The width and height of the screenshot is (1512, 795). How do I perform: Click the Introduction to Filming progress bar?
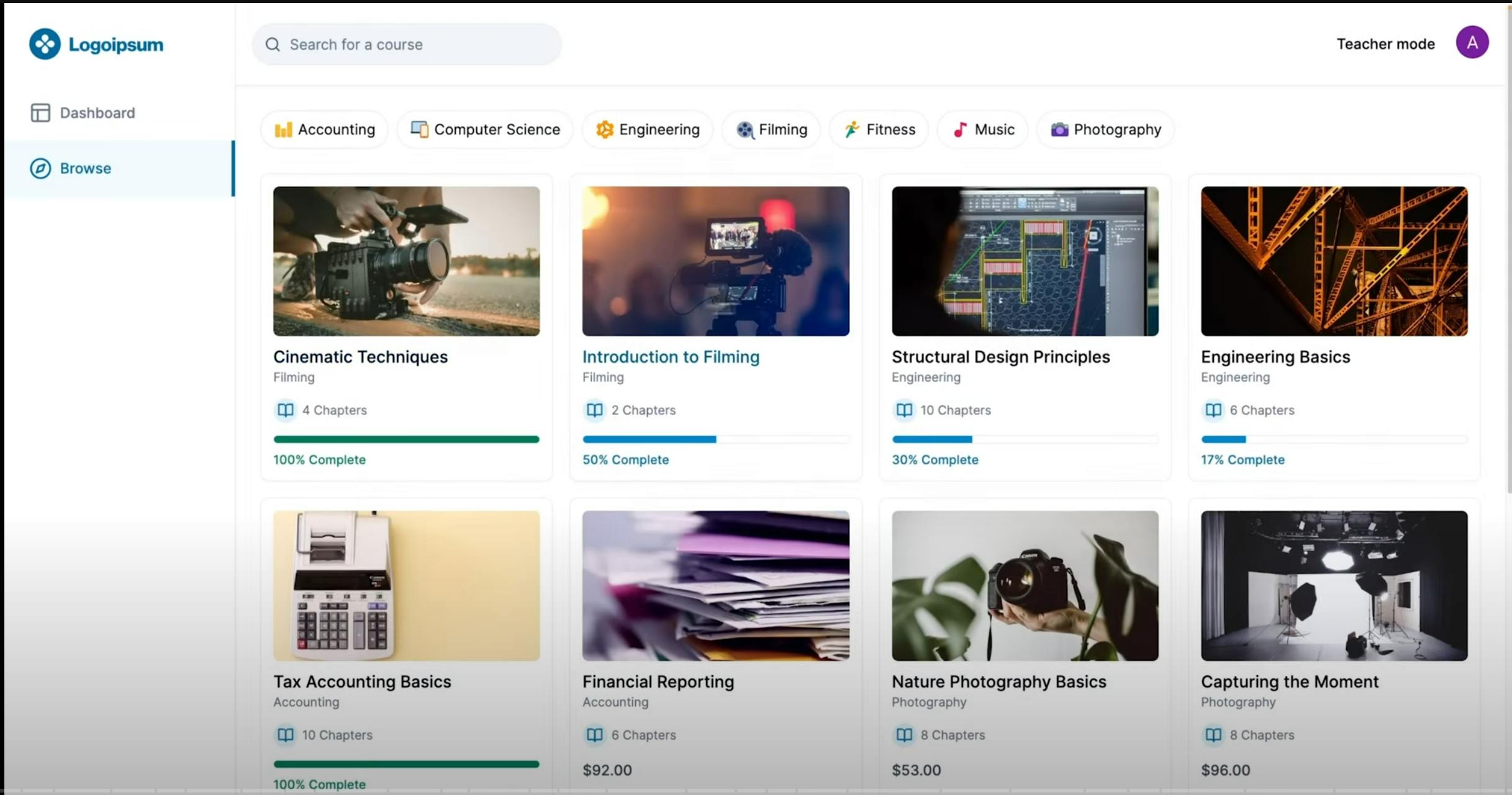(715, 439)
